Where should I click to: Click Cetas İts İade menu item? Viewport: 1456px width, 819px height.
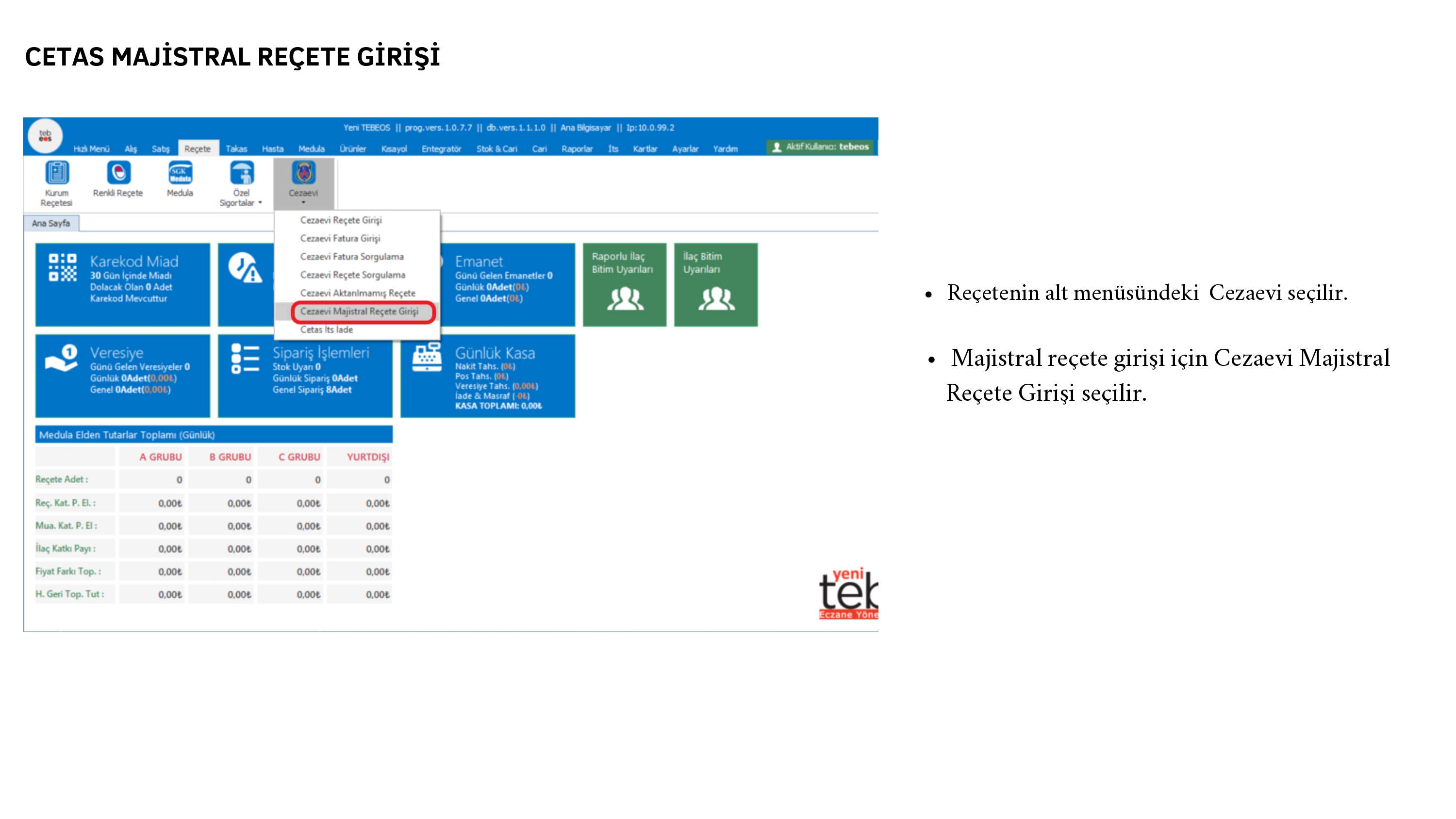coord(326,329)
